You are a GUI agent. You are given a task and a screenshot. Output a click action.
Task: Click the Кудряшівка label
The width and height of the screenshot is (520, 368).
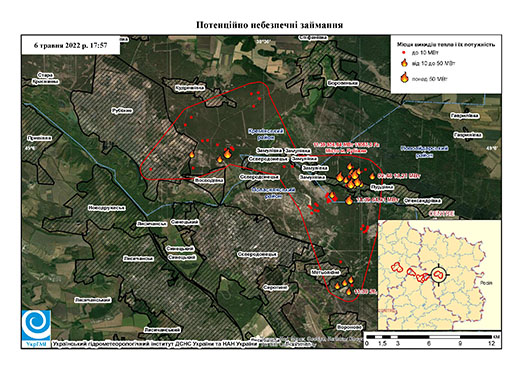[189, 88]
